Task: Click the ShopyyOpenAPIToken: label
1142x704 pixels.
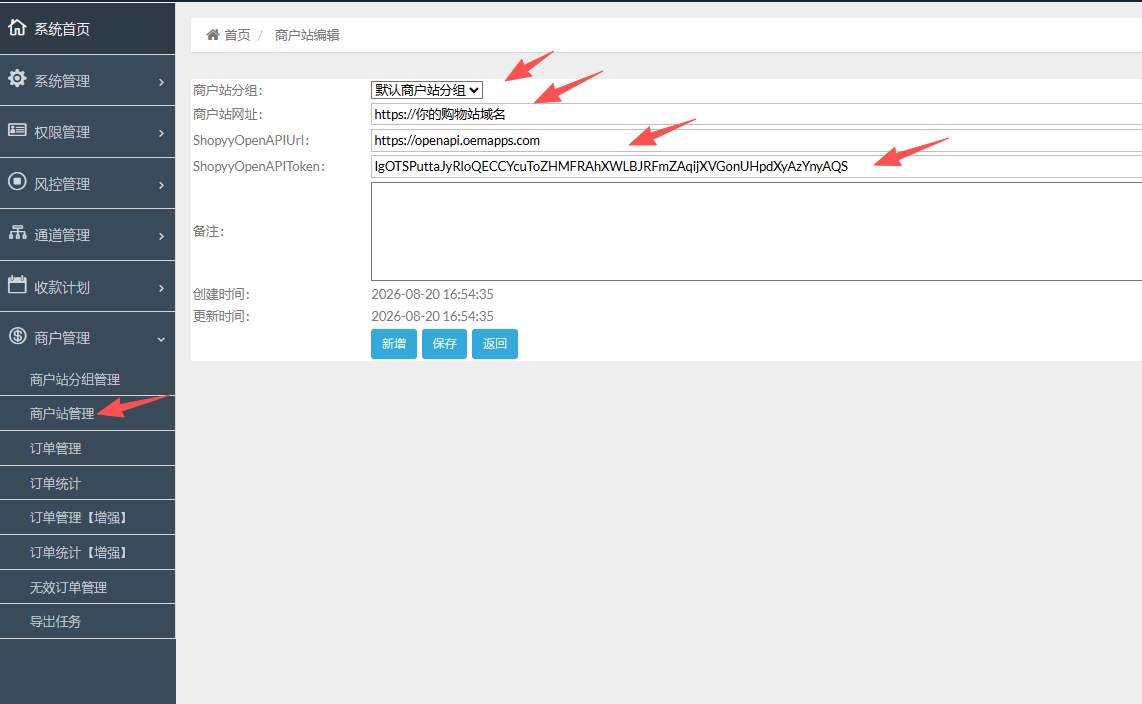Action: click(259, 166)
